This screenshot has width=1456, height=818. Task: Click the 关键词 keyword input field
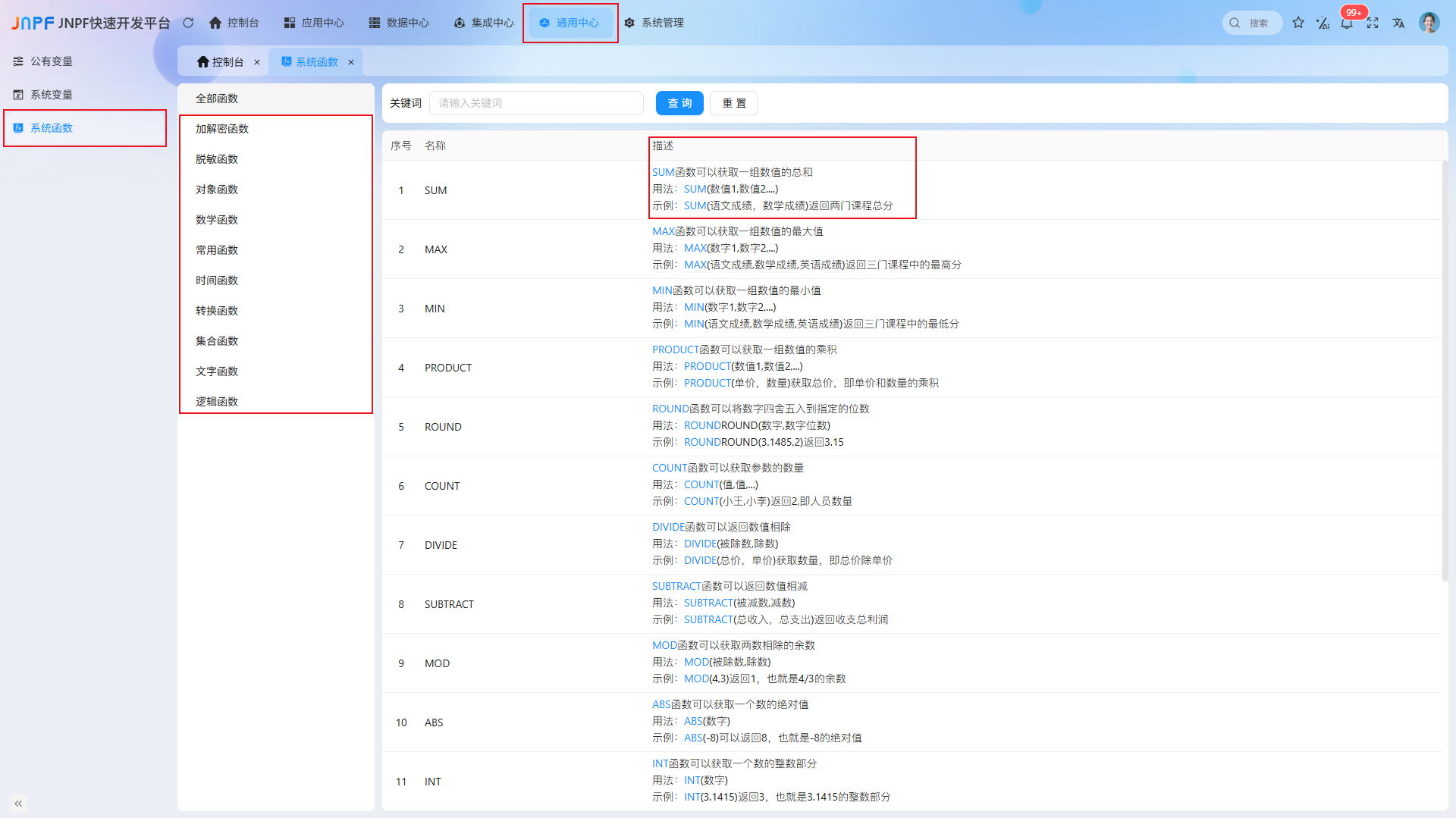tap(536, 103)
